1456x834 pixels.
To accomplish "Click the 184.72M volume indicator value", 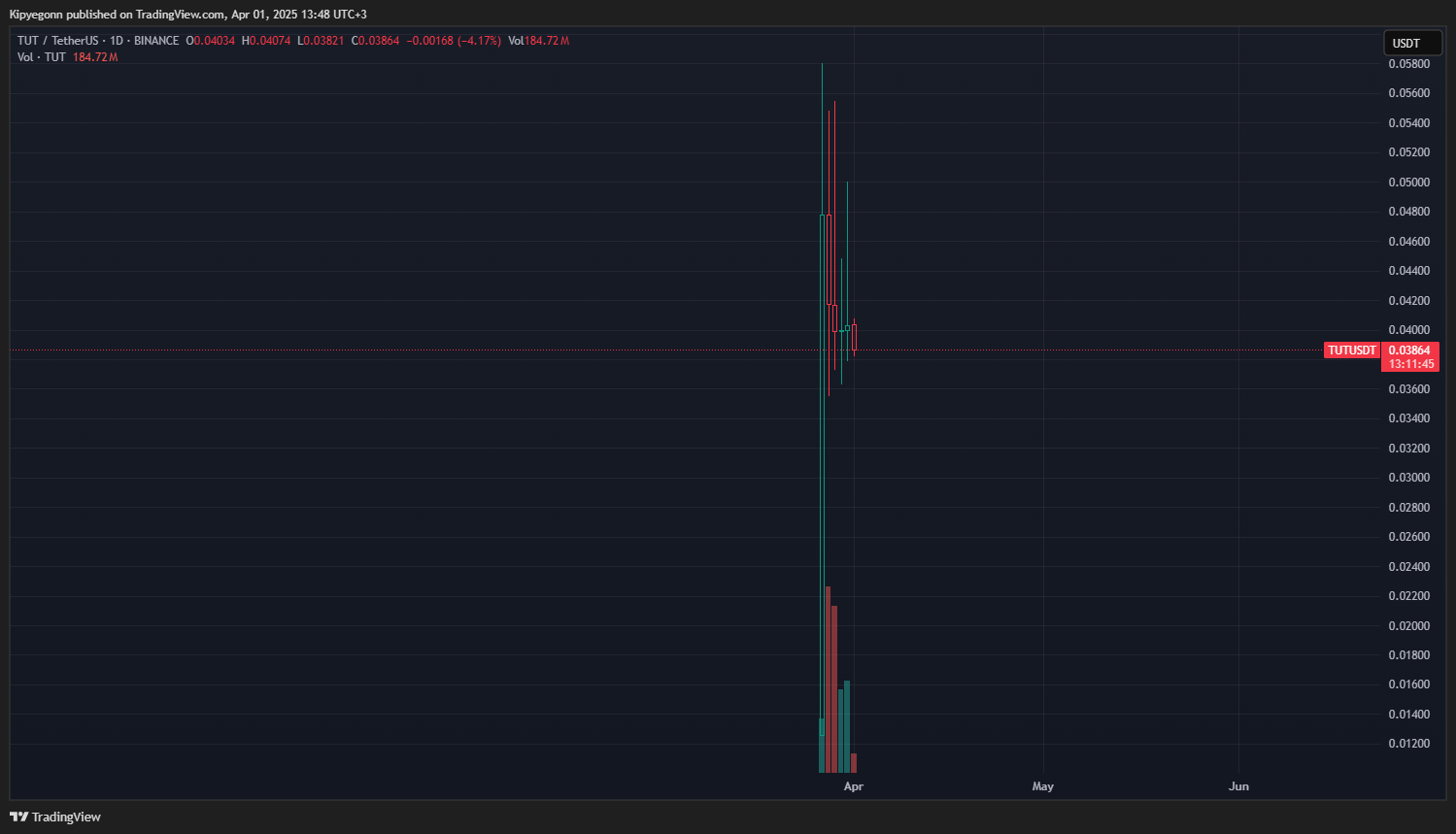I will pos(95,57).
